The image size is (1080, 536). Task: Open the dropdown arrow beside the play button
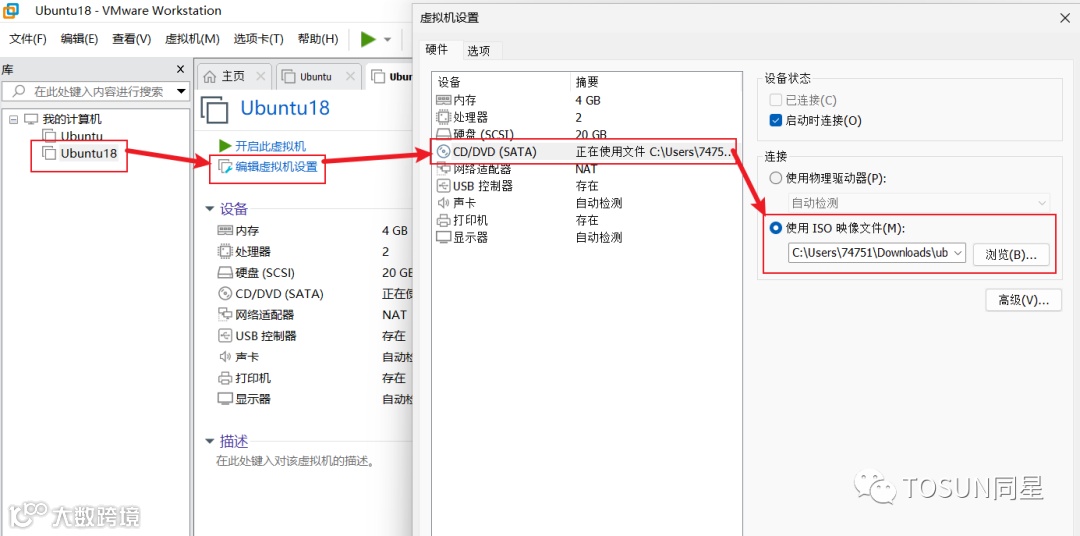click(x=388, y=39)
